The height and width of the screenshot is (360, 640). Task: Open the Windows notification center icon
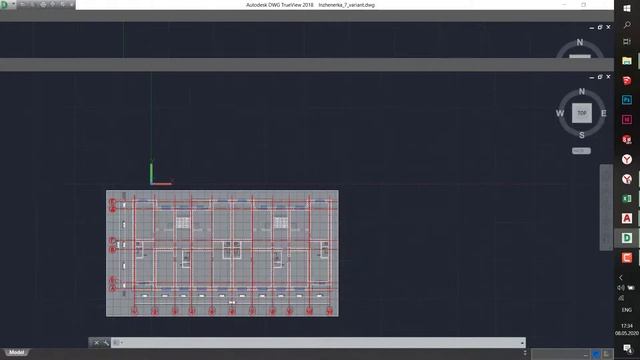(627, 348)
